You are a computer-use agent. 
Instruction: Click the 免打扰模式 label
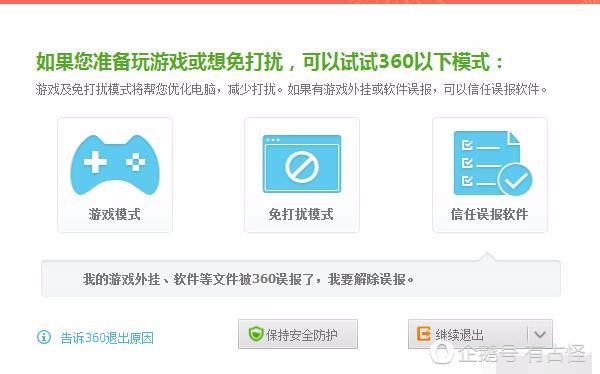coord(301,214)
